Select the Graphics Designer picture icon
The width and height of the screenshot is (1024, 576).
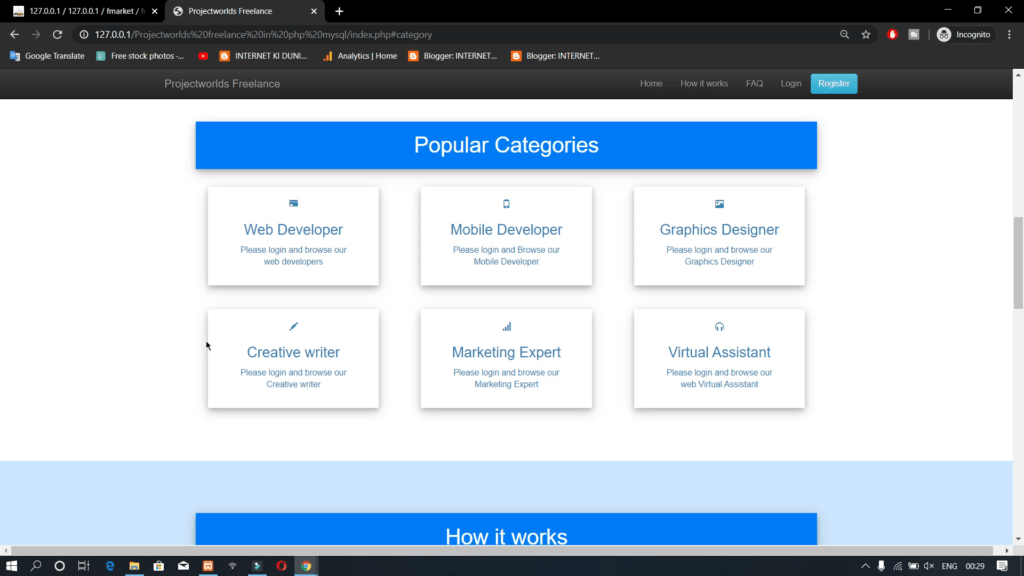pos(719,202)
